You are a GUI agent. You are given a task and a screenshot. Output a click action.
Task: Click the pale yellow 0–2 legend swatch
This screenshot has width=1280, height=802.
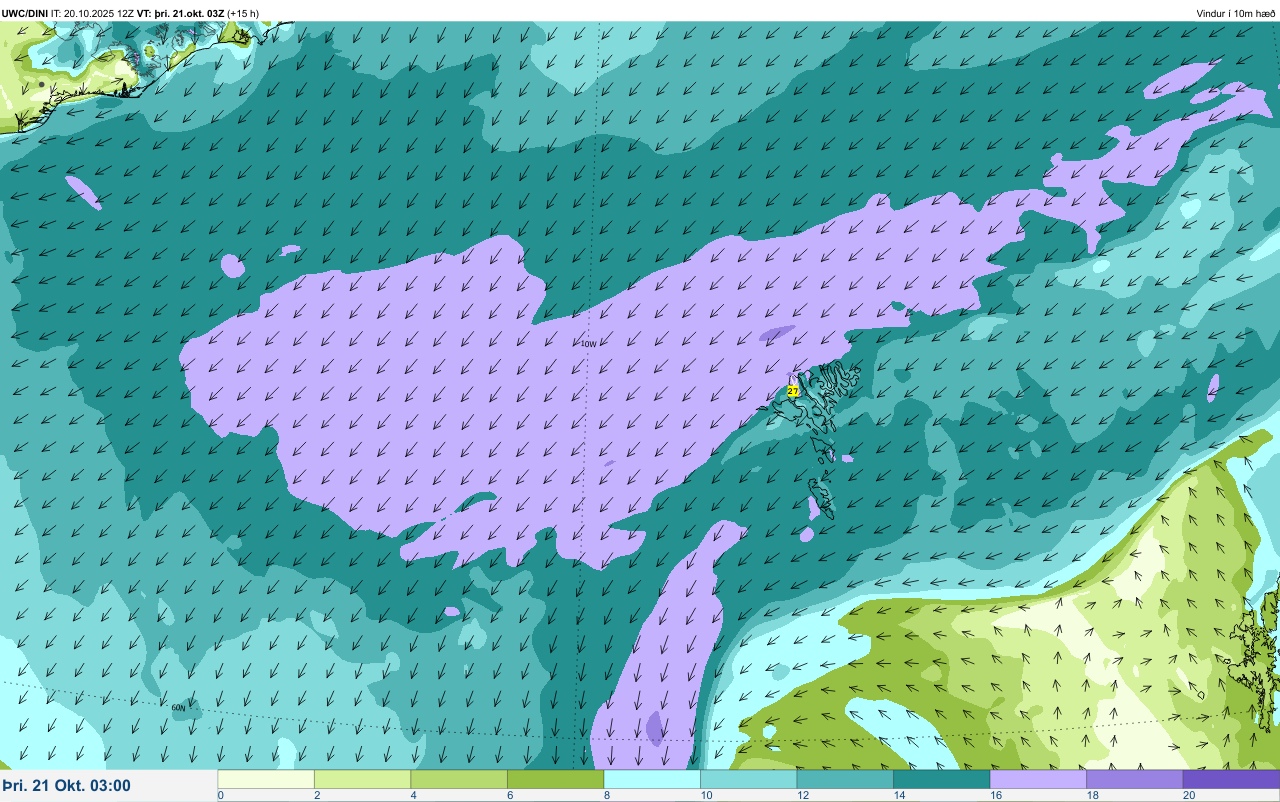tap(266, 779)
